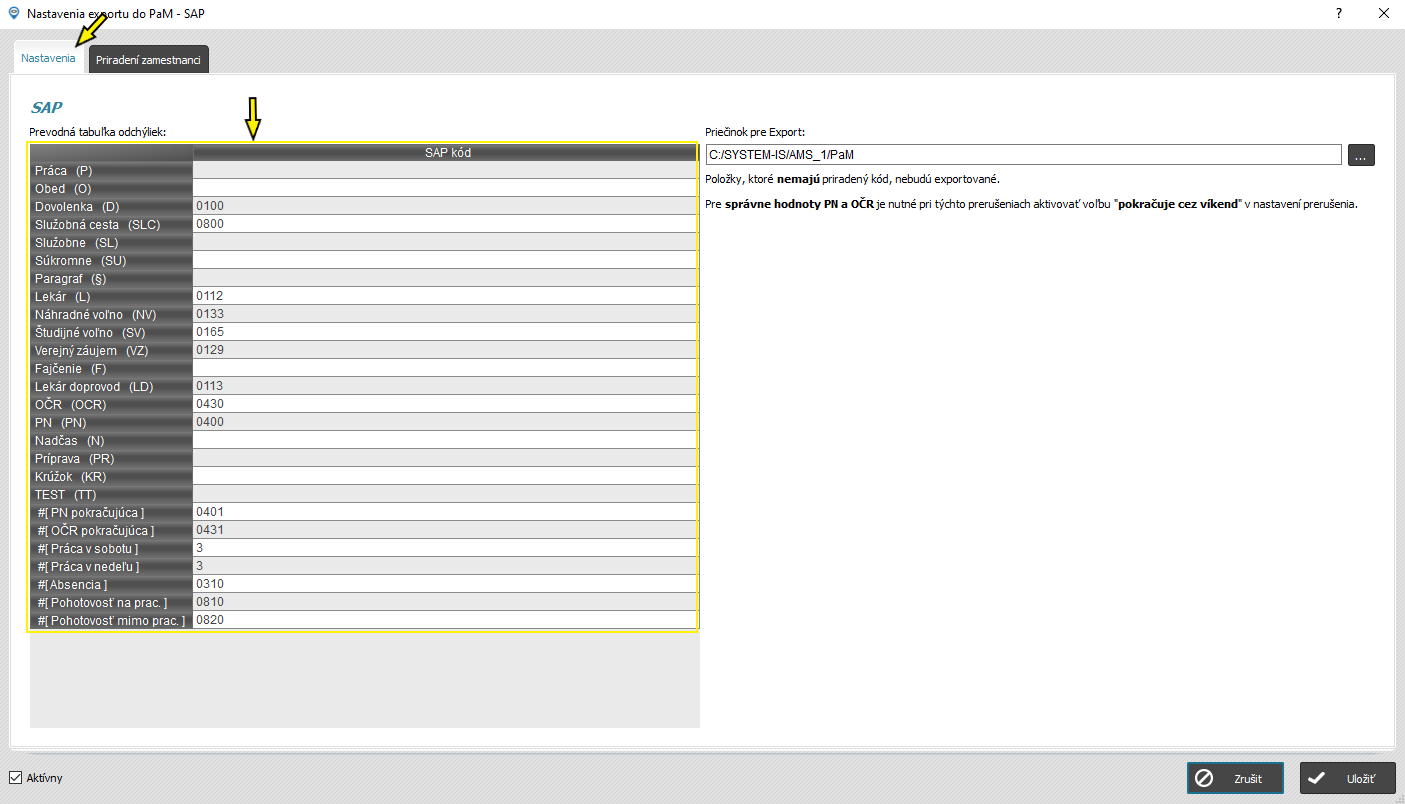This screenshot has height=804, width=1405.
Task: Click the #[ PN pokračujúca ] row header
Action: (x=111, y=512)
